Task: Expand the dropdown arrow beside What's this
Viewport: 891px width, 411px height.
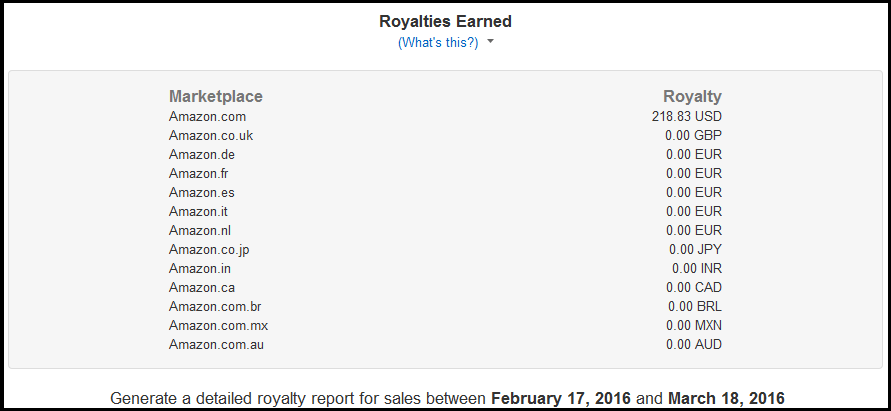Action: (491, 42)
